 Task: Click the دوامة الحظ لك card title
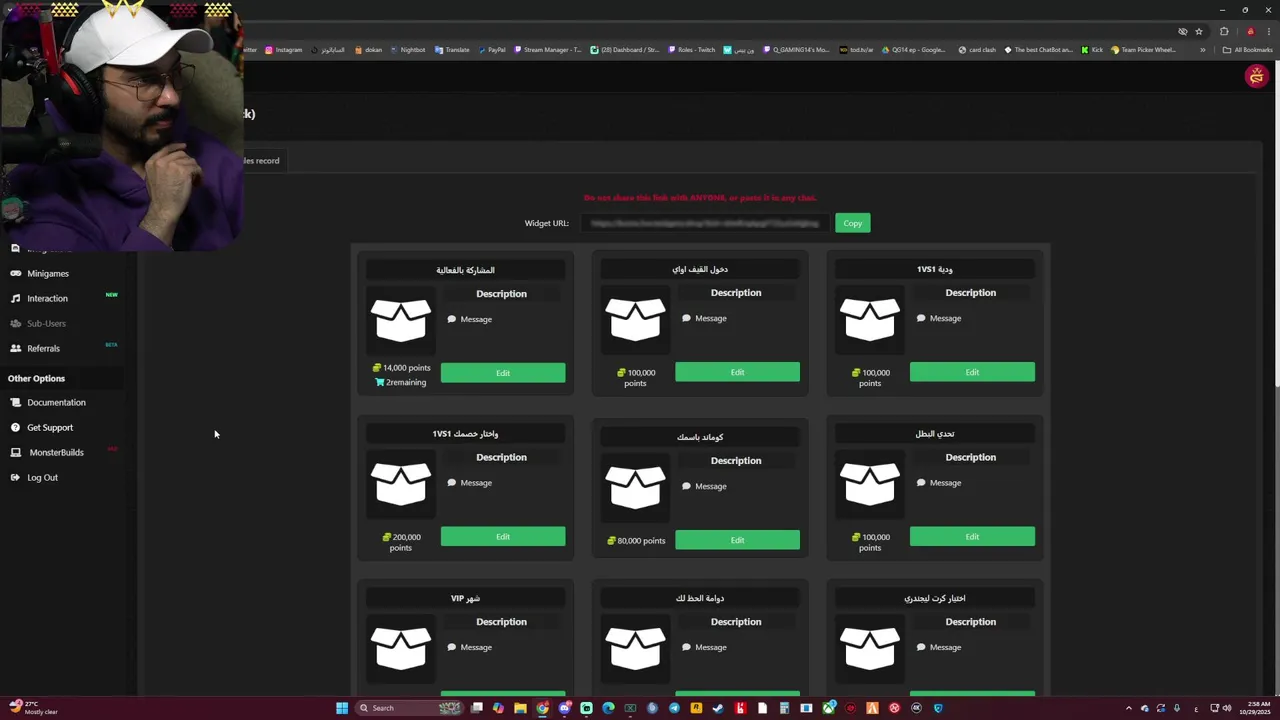click(700, 598)
